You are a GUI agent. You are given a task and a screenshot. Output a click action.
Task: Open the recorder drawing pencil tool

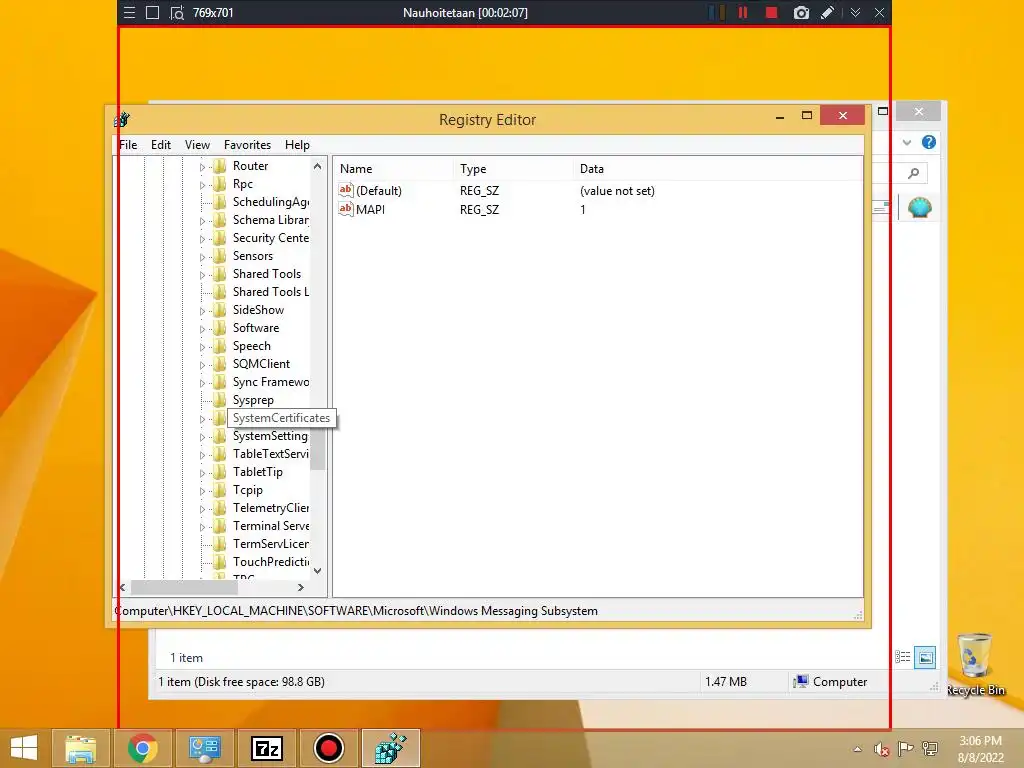(827, 12)
